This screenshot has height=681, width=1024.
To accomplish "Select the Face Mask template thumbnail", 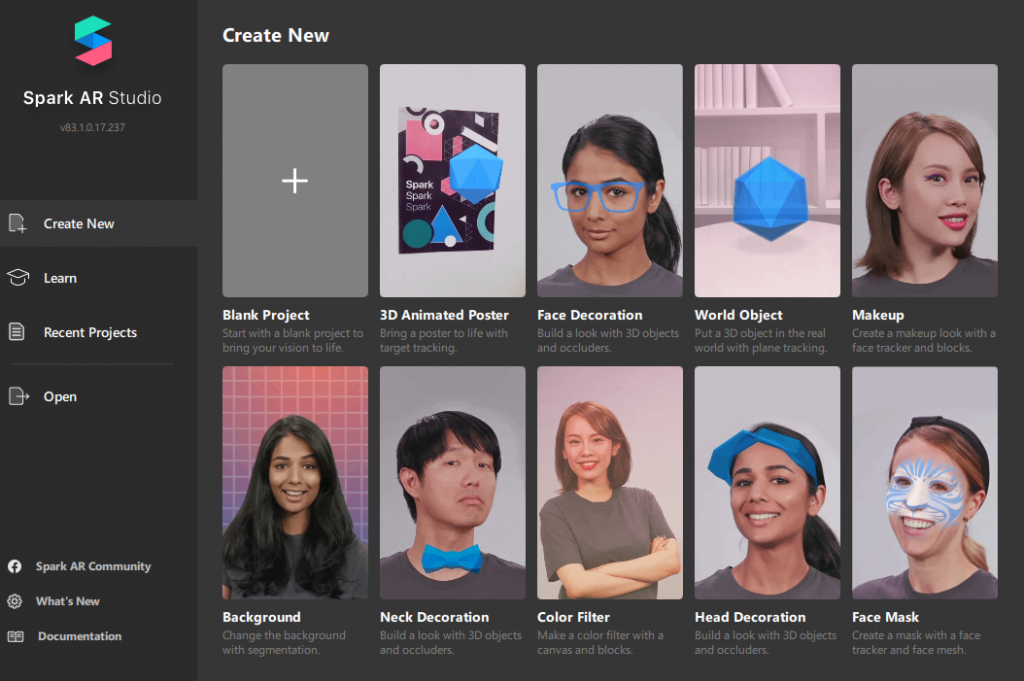I will click(x=924, y=482).
